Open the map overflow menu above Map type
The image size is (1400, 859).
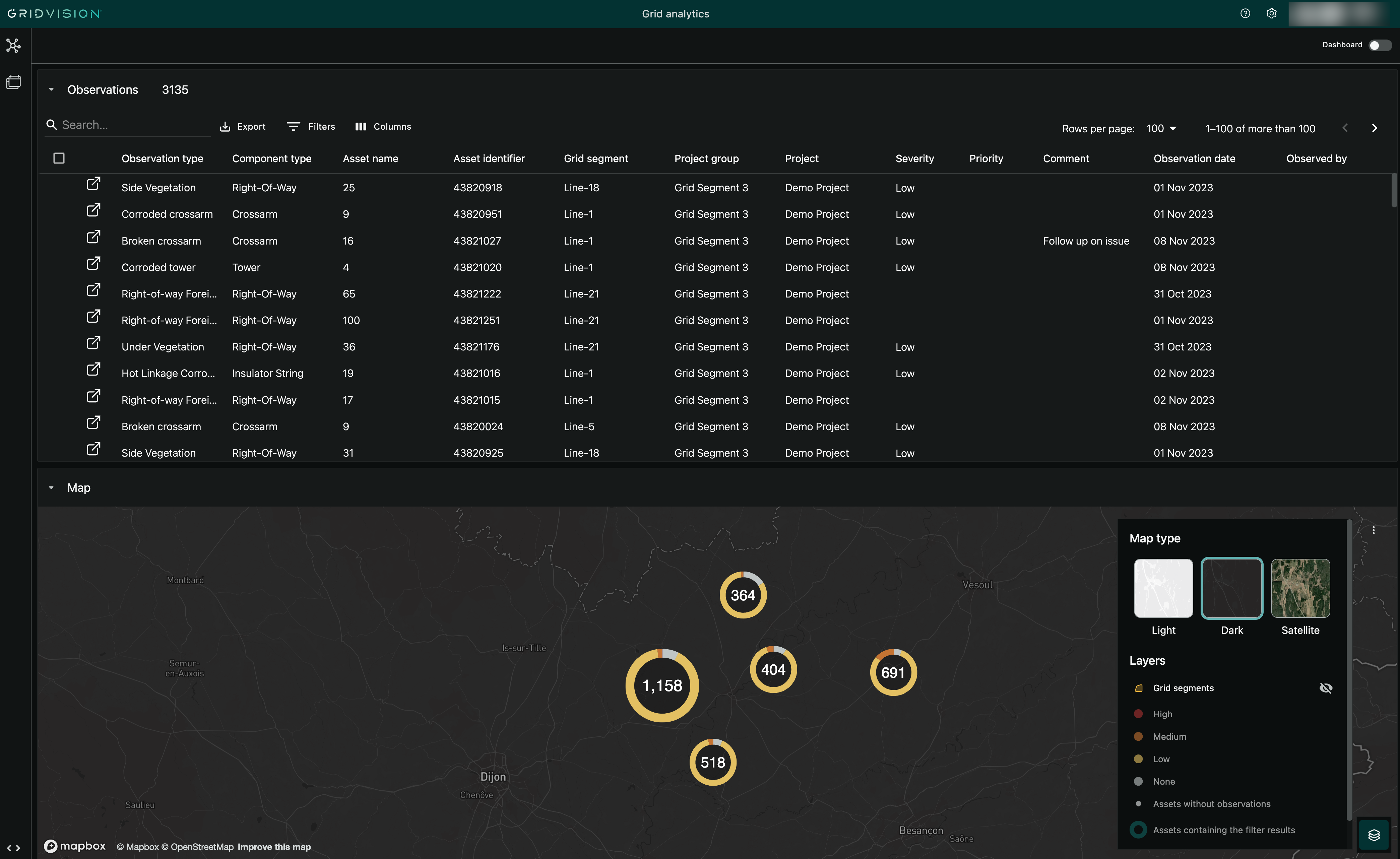click(1374, 530)
